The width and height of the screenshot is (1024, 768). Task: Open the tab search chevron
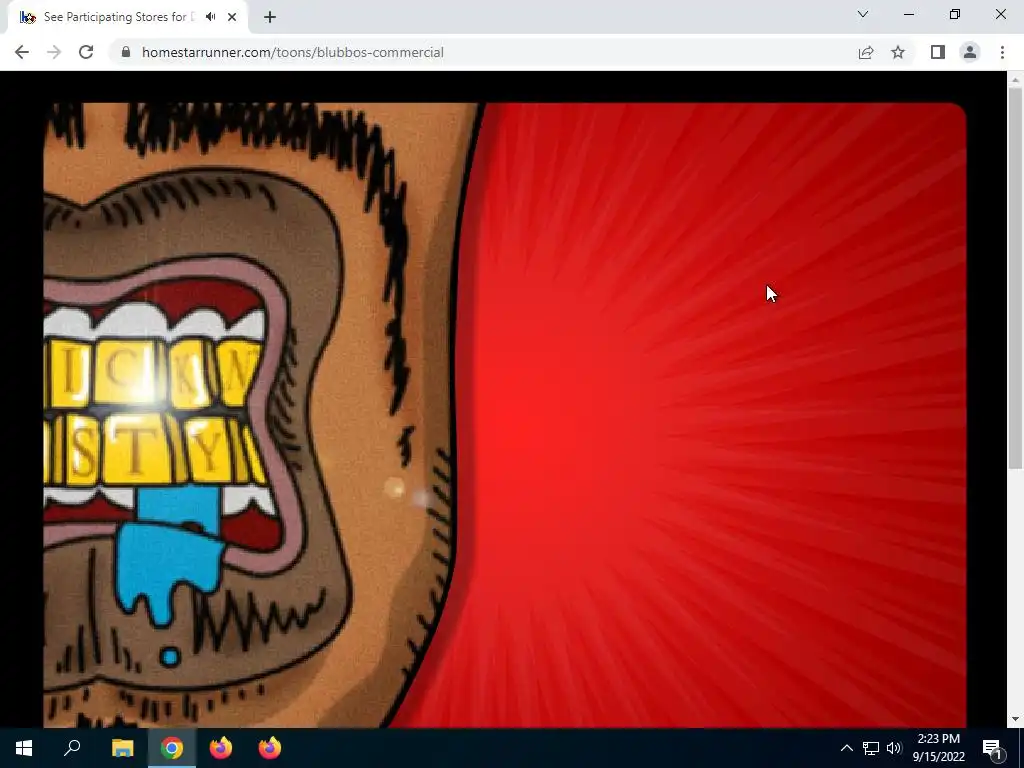[x=863, y=14]
